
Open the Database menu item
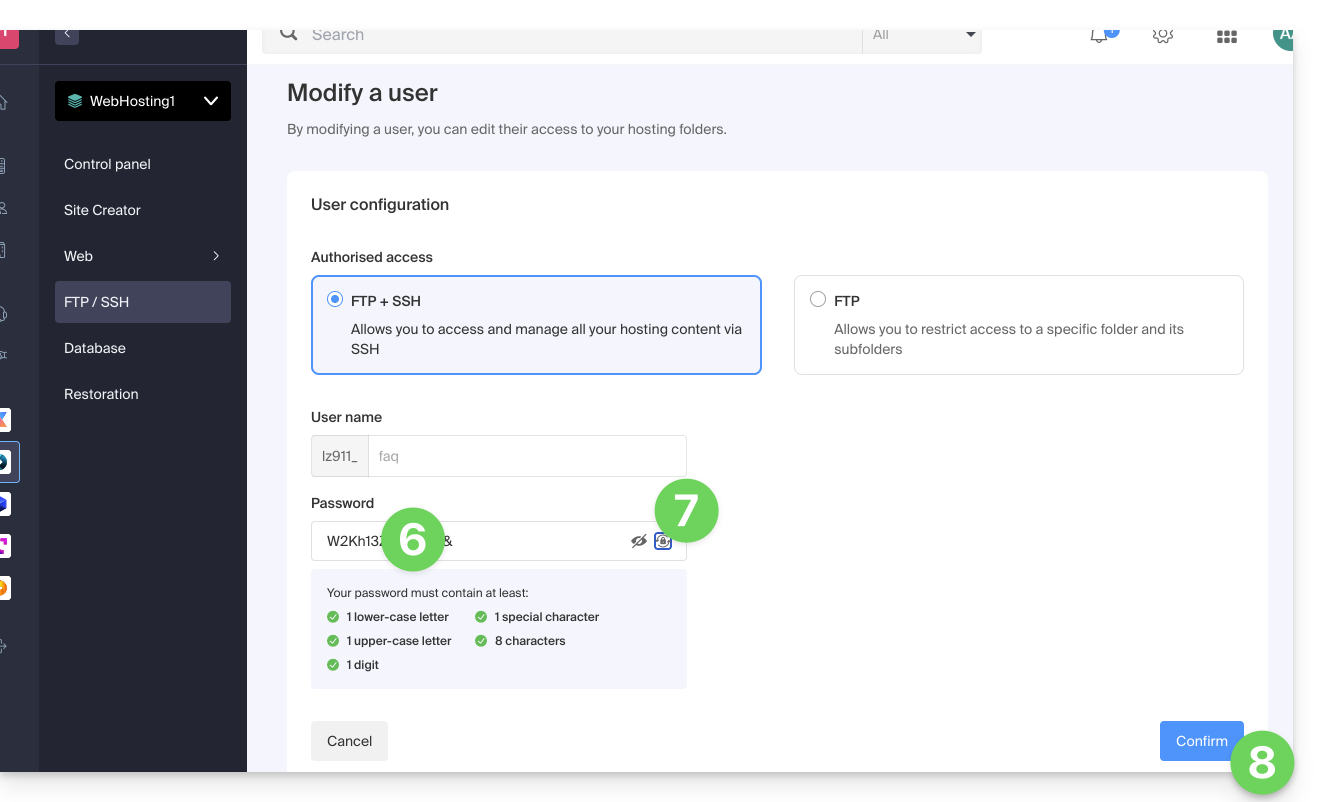pos(95,348)
